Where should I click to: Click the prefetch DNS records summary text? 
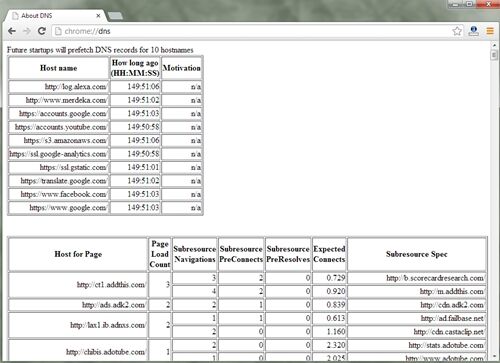(100, 50)
